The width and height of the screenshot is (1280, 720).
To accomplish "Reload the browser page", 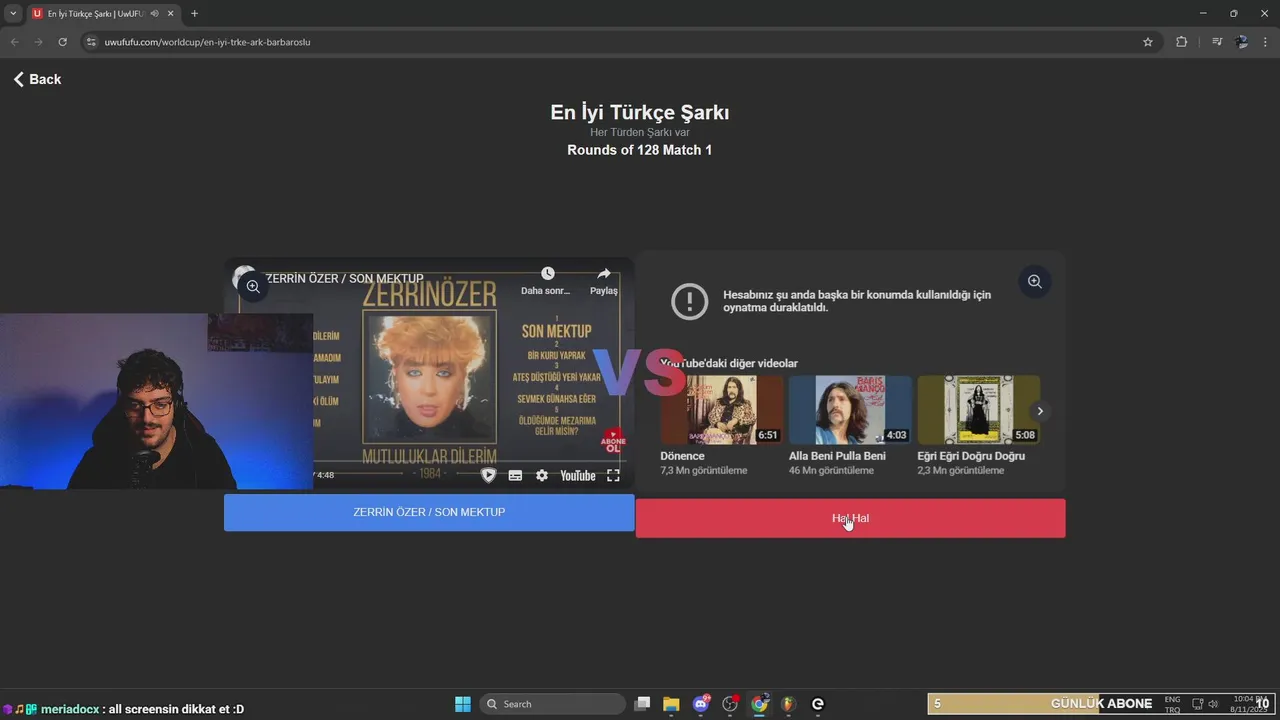I will [x=62, y=42].
